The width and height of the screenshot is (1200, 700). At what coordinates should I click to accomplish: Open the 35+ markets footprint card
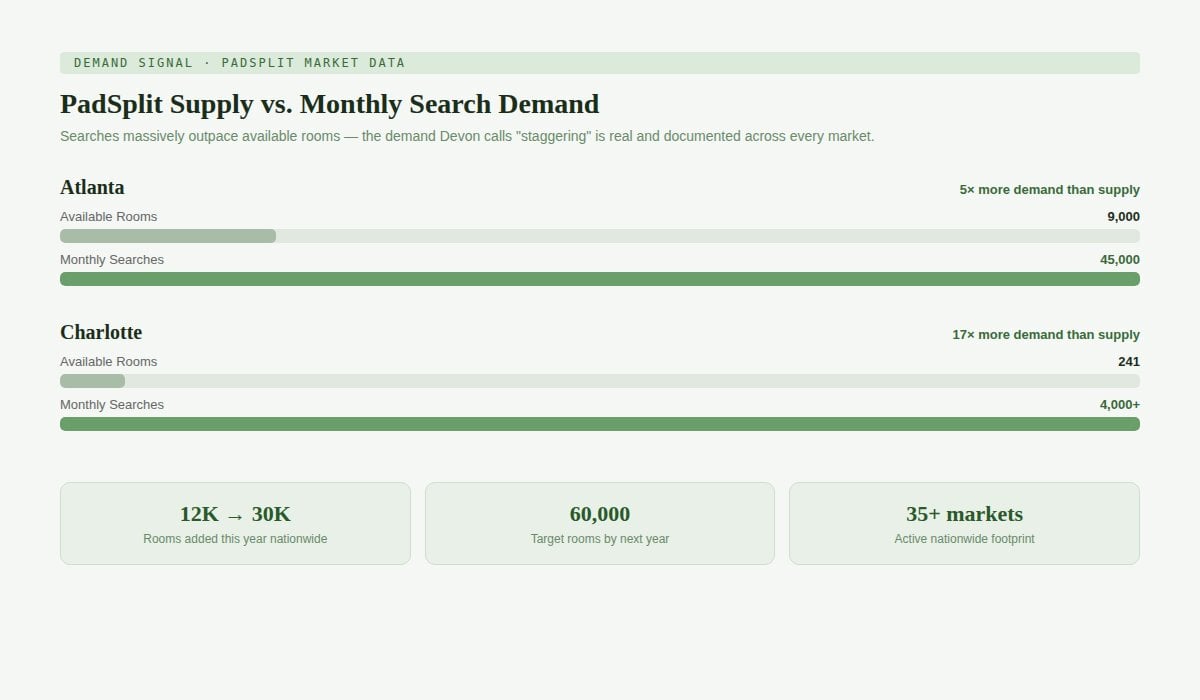tap(964, 524)
